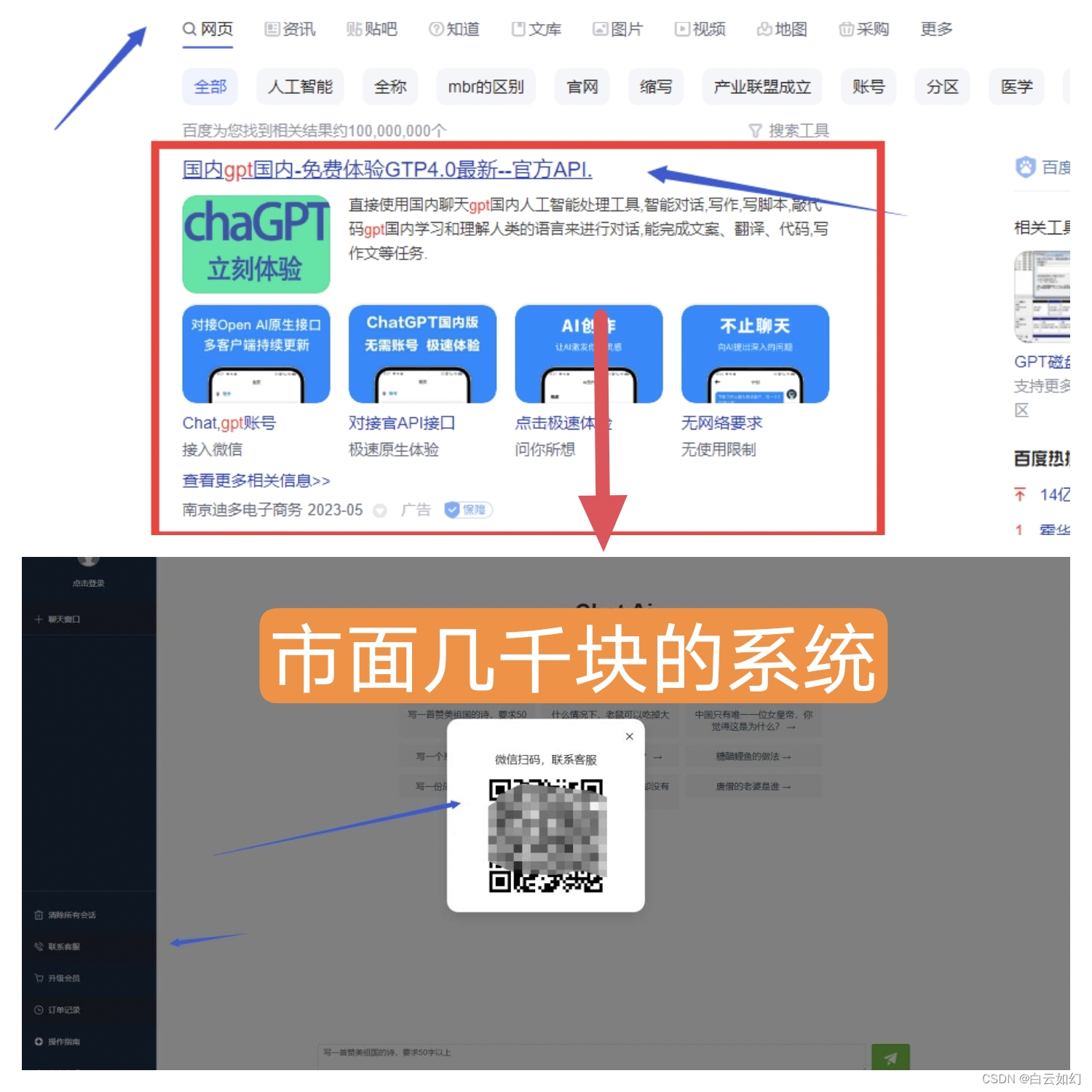This screenshot has width=1092, height=1092.
Task: Click the trash icon for 清除所有会话
Action: 39,915
